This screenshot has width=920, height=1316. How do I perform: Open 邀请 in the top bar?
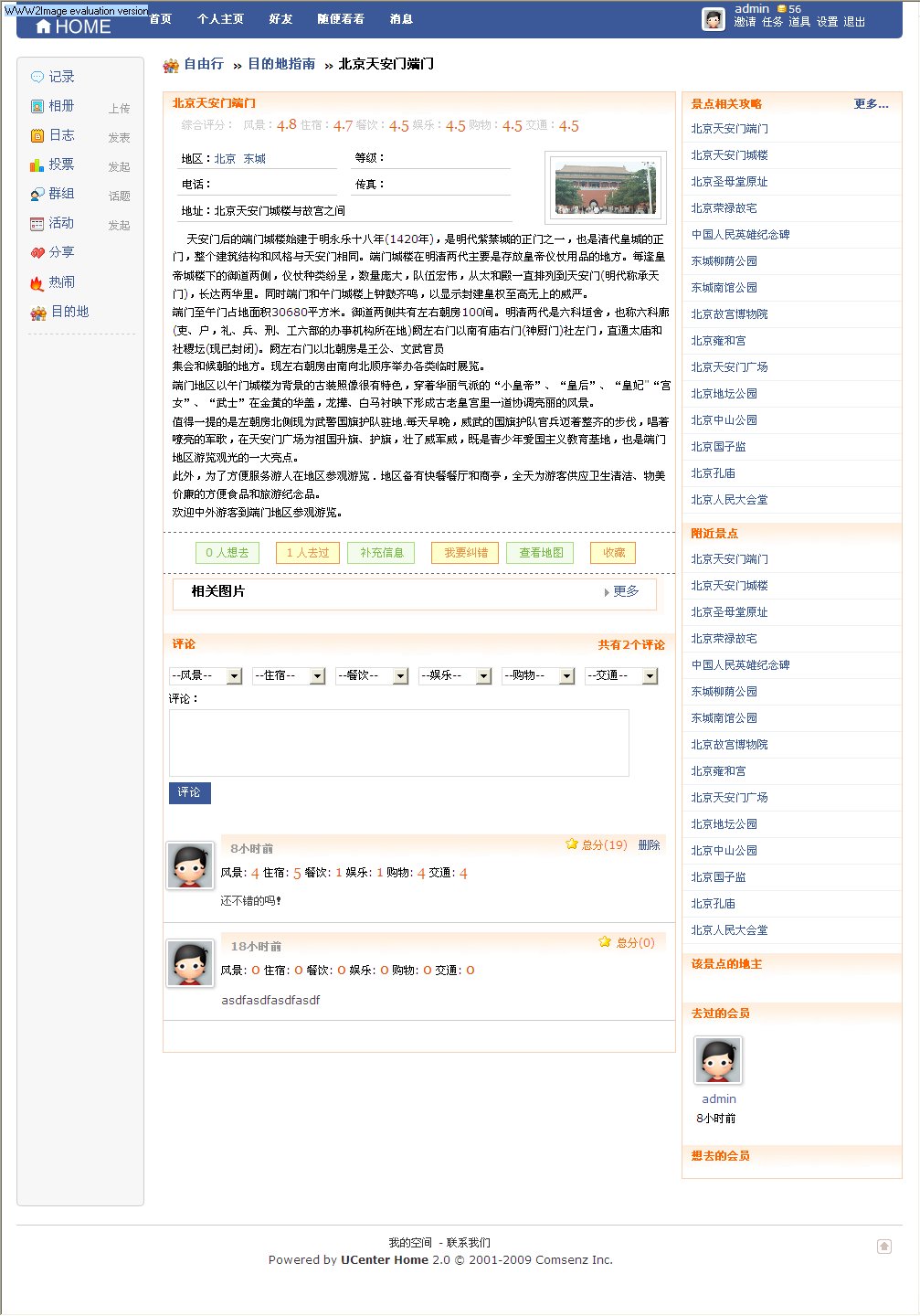745,22
